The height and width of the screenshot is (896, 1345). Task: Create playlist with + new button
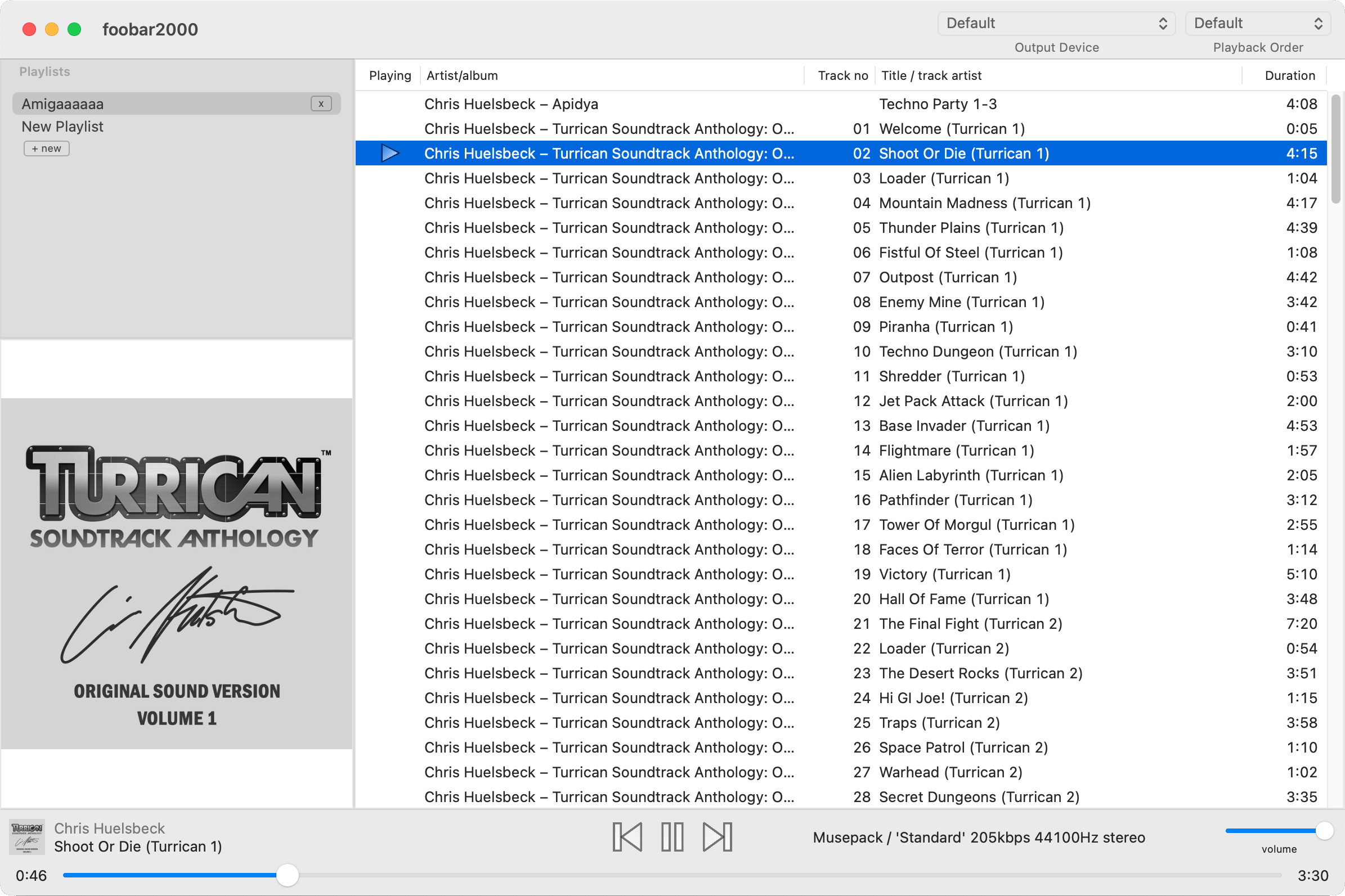click(x=46, y=148)
